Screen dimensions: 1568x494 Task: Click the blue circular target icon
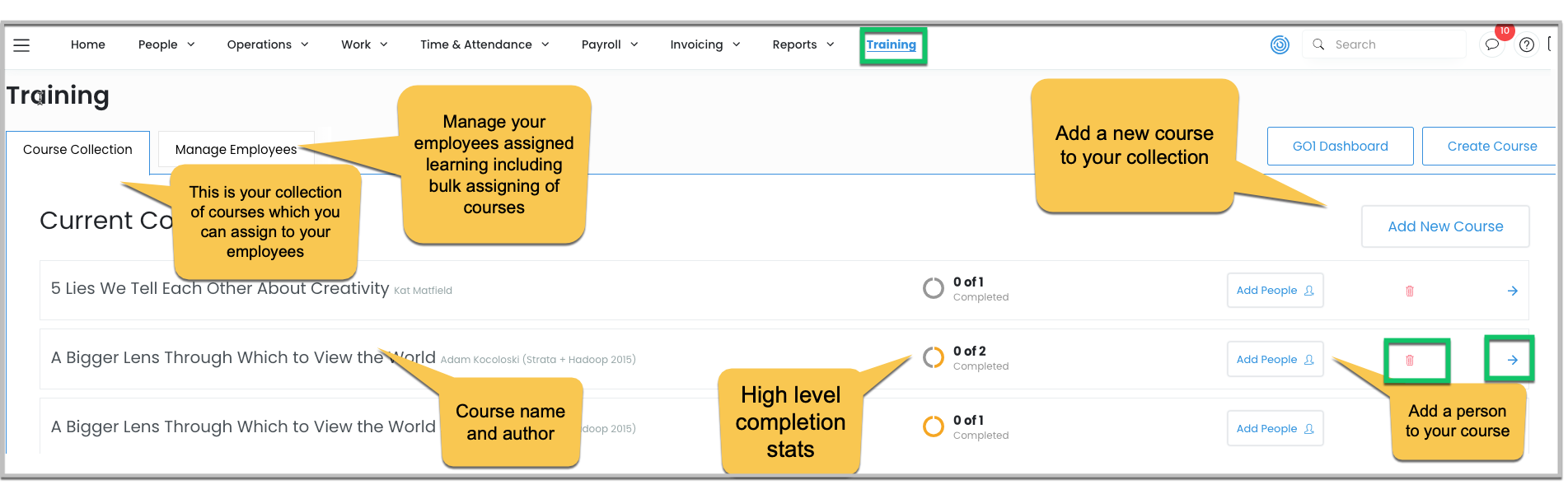click(x=1280, y=45)
